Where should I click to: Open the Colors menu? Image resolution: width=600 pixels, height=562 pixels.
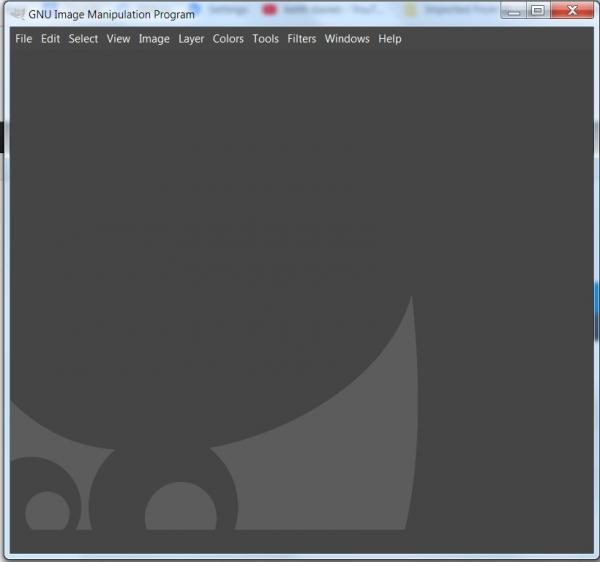(228, 39)
